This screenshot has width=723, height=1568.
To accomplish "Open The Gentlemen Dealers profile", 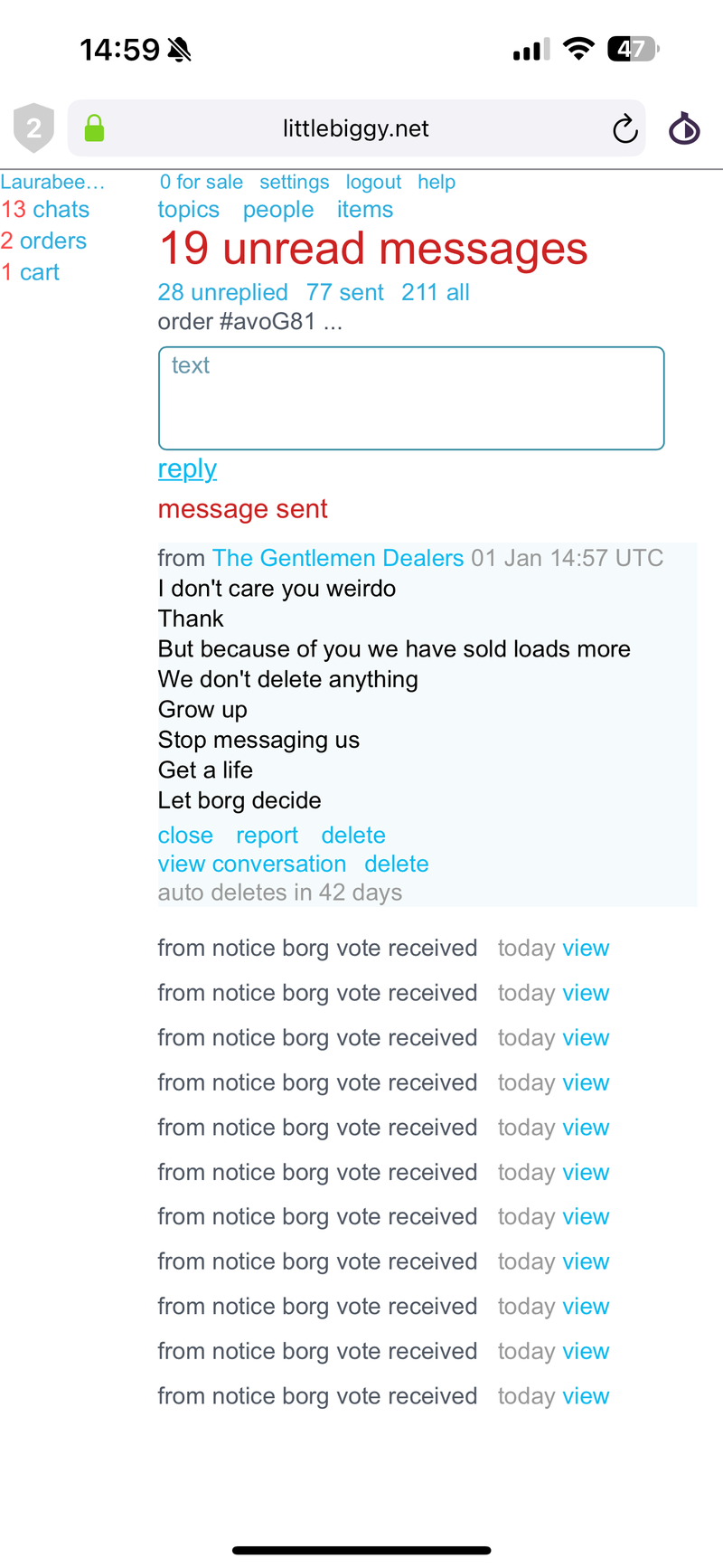I will (x=338, y=558).
